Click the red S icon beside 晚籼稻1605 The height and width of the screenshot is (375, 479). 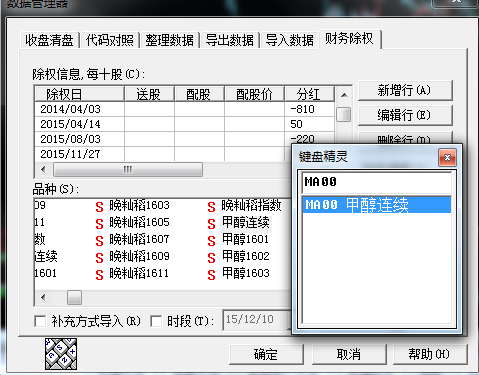click(99, 224)
